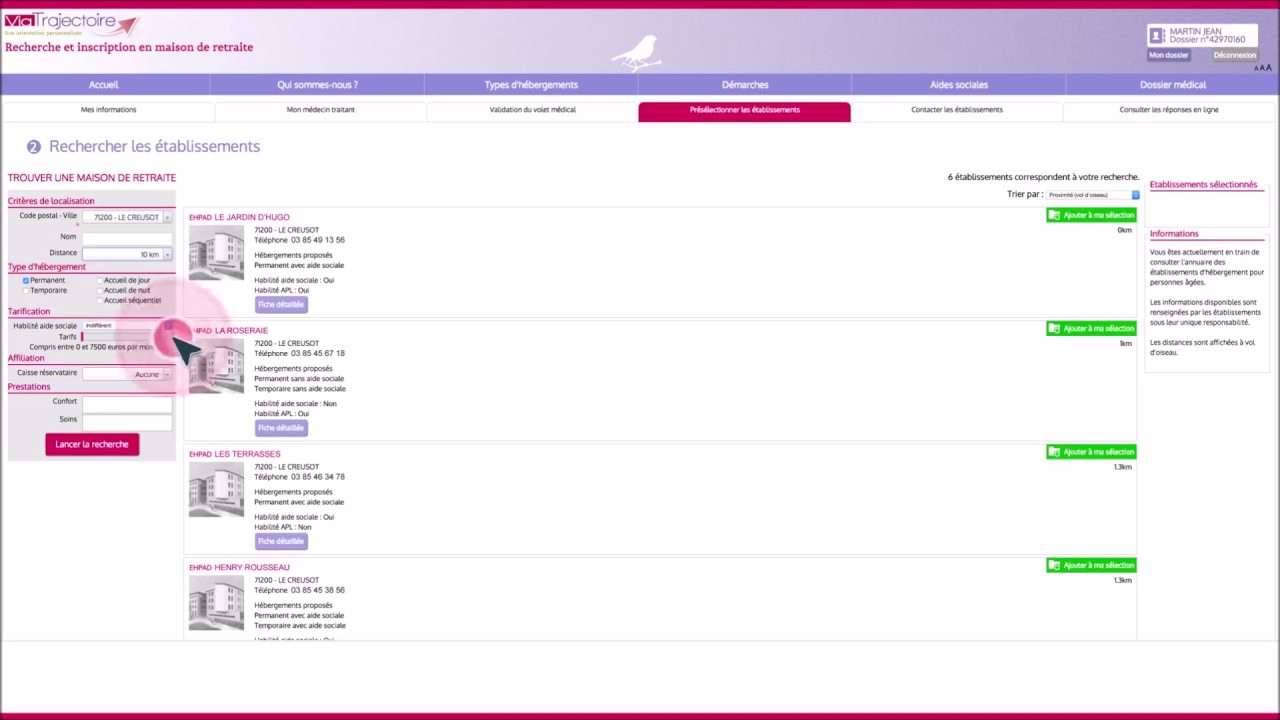Screen dimensions: 1280x720
Task: Open Fiche détaillée for La Roseraie
Action: (281, 428)
